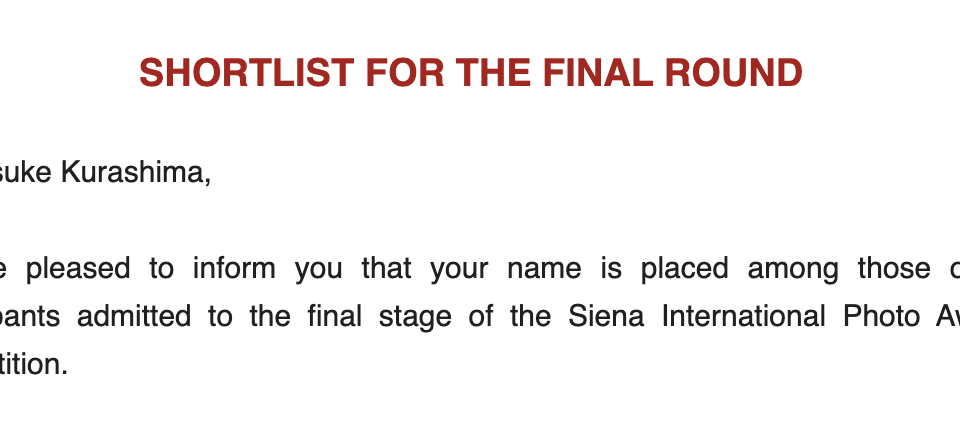Click the SHORTLIST FOR THE FINAL ROUND heading

(470, 73)
